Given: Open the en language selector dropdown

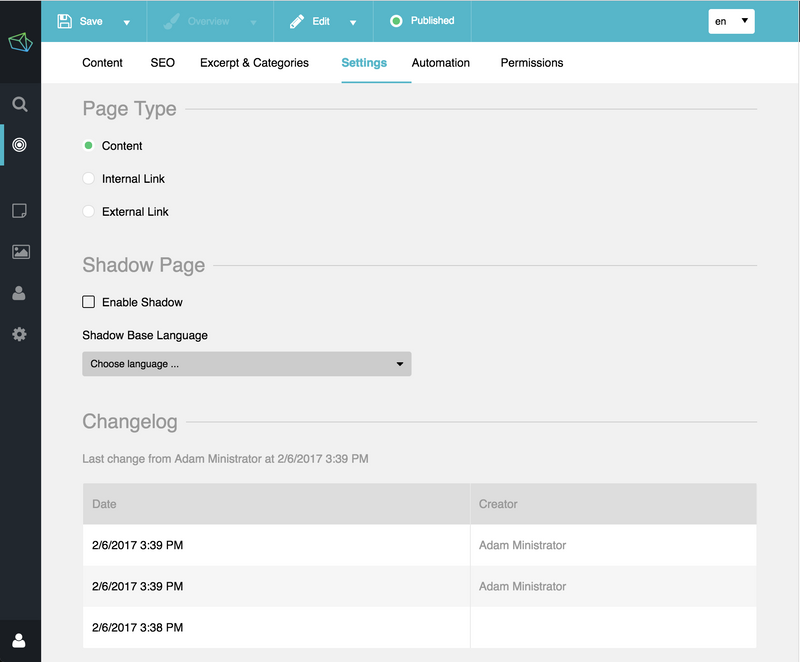Looking at the screenshot, I should click(731, 21).
